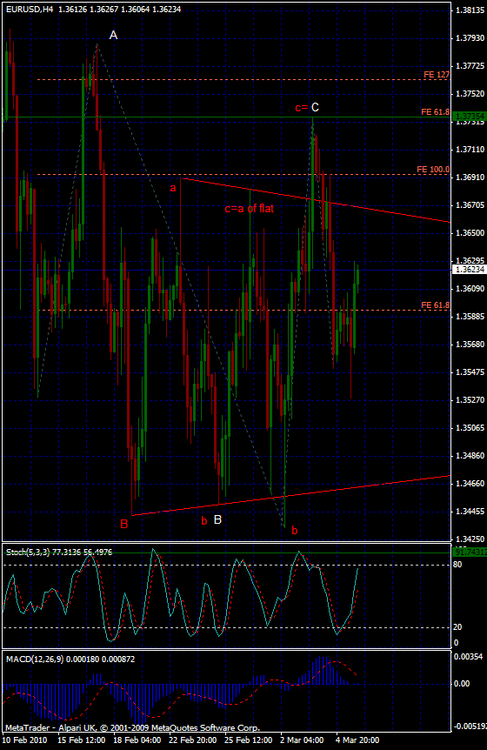487x750 pixels.
Task: Select 1.34860 on the price scale
Action: (471, 456)
